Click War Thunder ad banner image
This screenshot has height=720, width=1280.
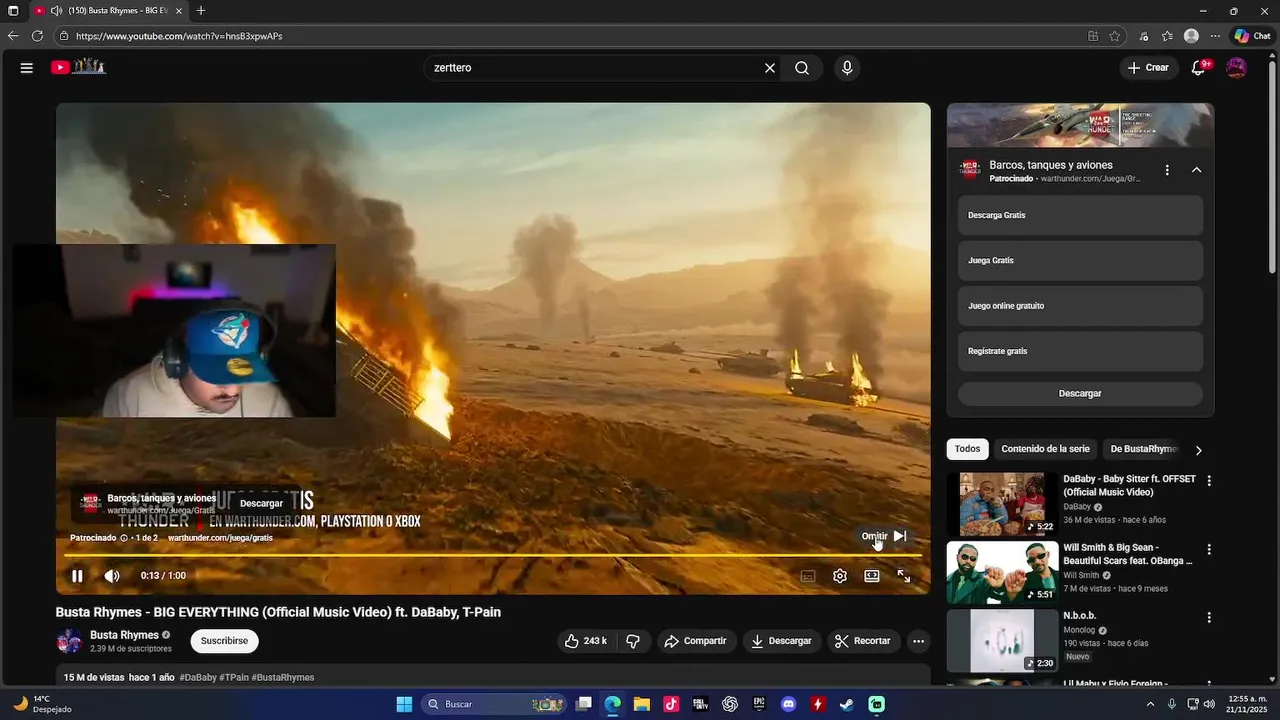click(x=1080, y=125)
